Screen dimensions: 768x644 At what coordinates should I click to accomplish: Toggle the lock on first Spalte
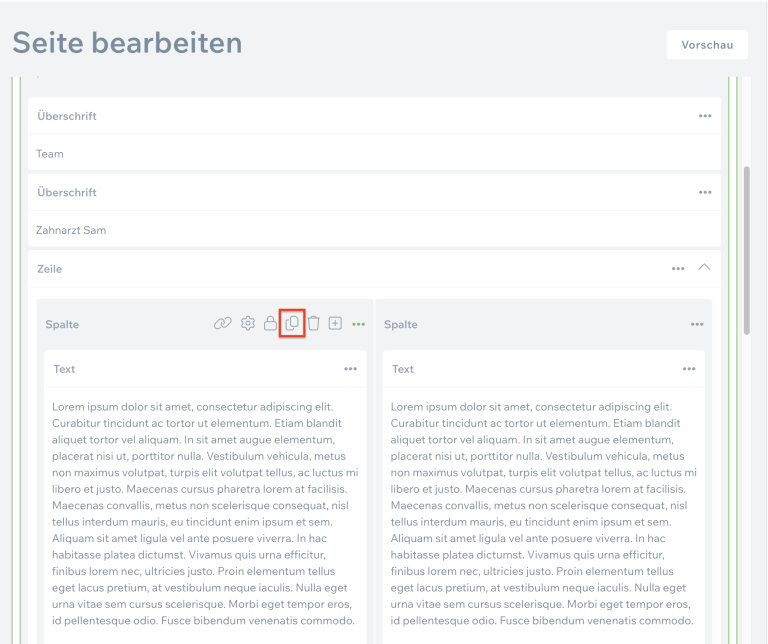click(270, 324)
